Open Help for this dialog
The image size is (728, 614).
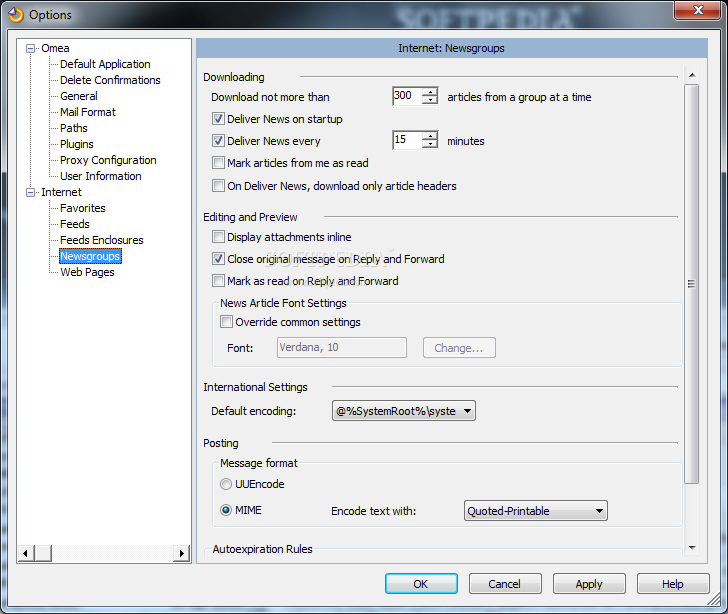(x=673, y=584)
